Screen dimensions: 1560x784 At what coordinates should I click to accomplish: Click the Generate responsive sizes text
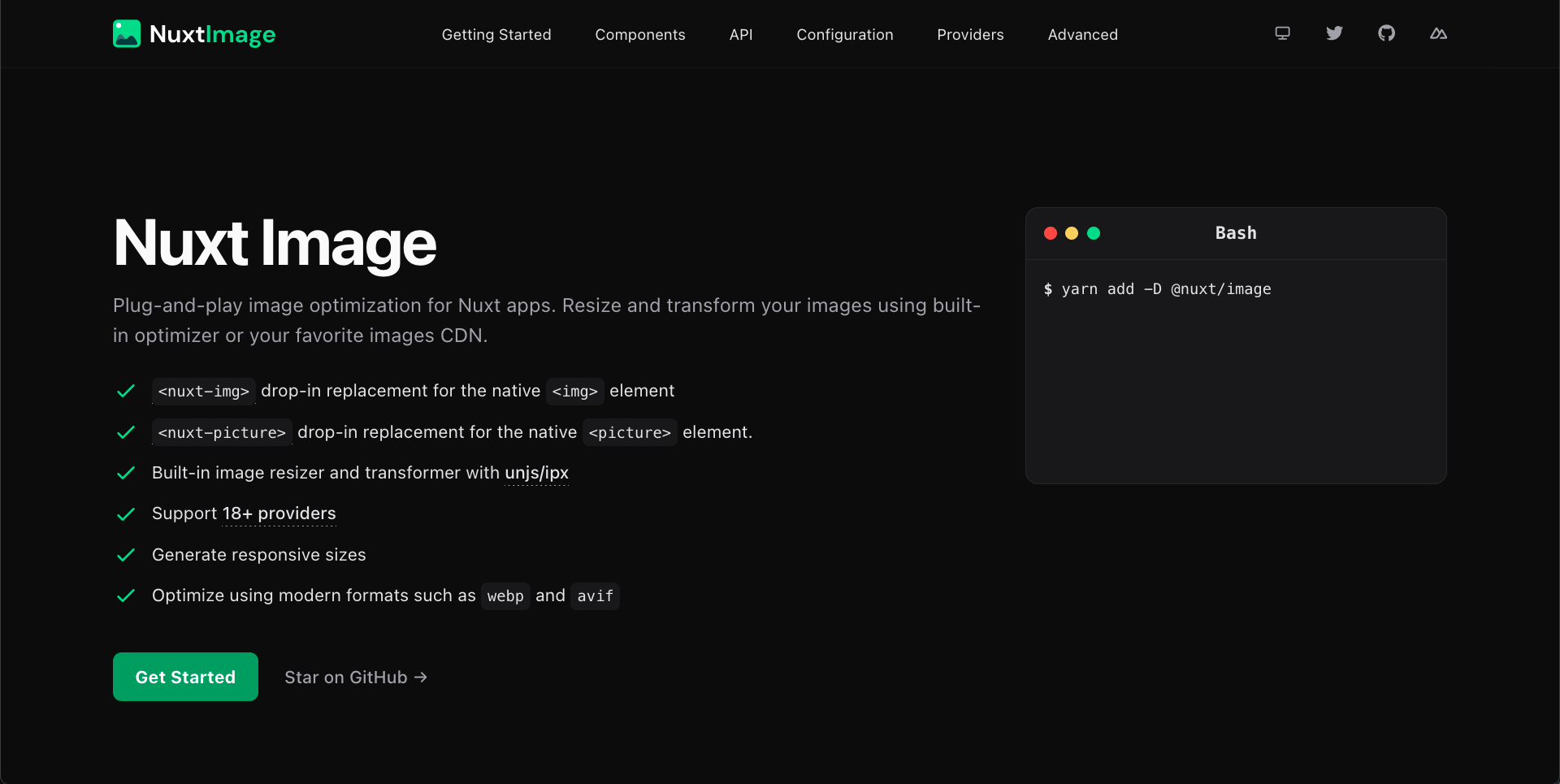pyautogui.click(x=259, y=555)
